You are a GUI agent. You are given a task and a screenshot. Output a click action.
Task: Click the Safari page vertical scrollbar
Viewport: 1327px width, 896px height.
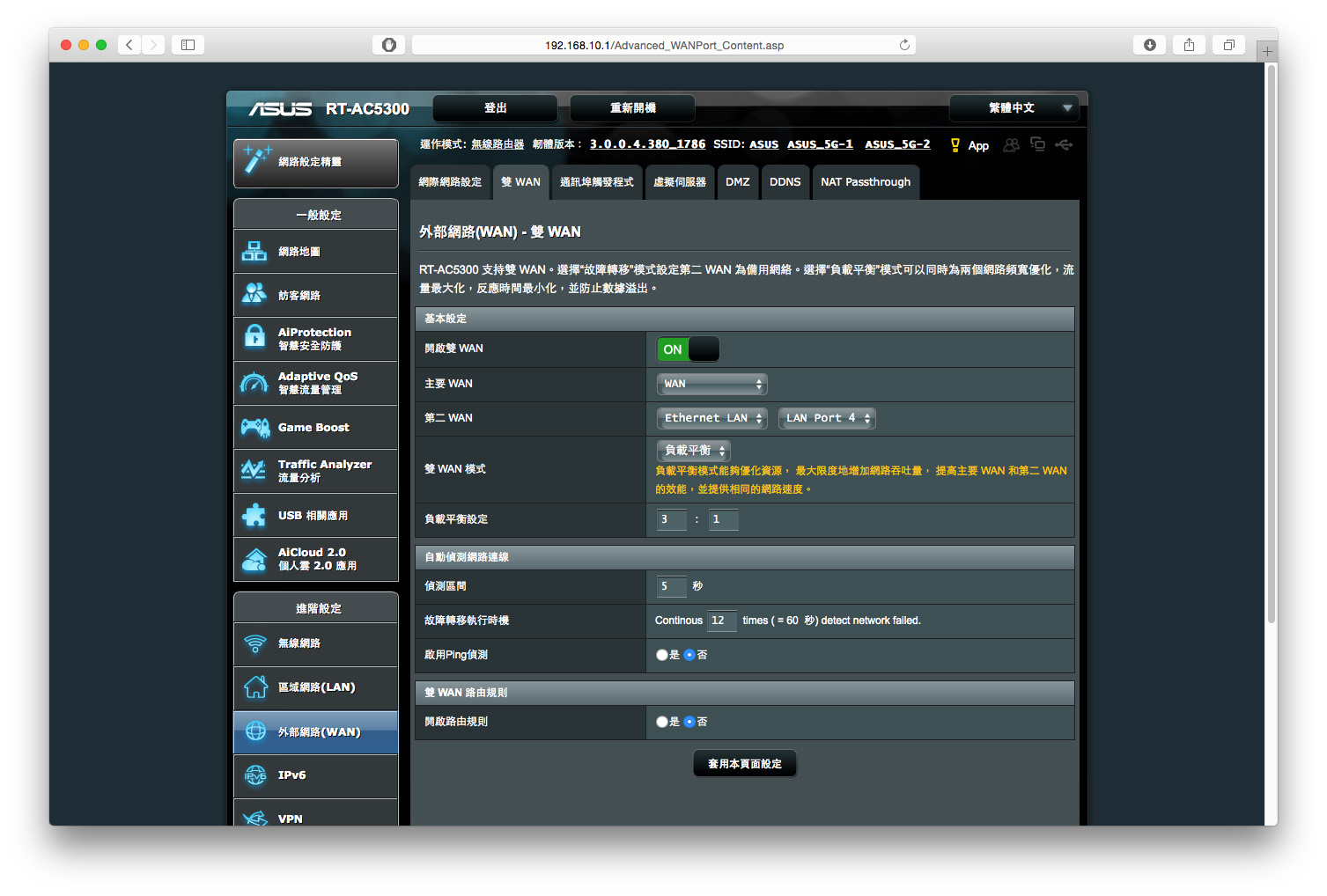point(1271,343)
